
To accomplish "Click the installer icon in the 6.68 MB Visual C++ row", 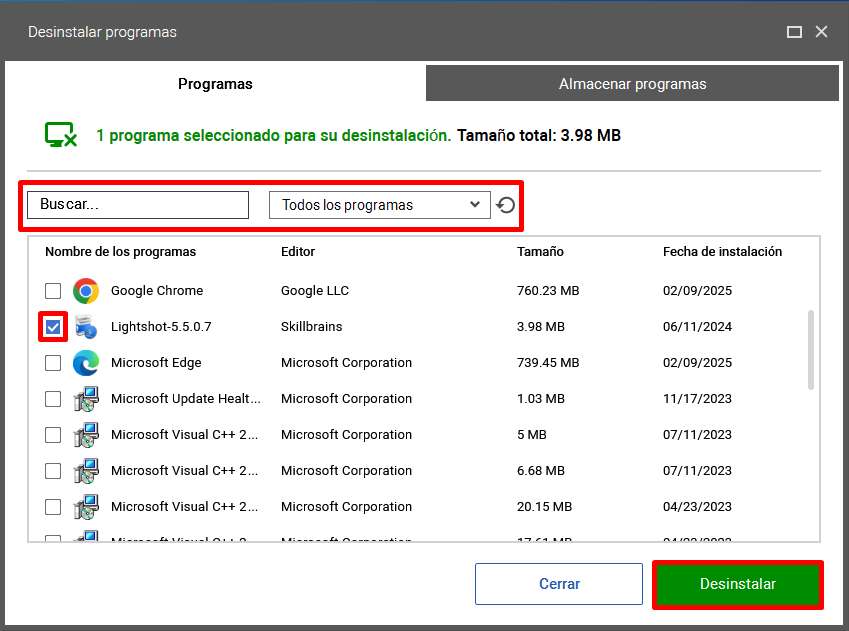I will coord(86,471).
